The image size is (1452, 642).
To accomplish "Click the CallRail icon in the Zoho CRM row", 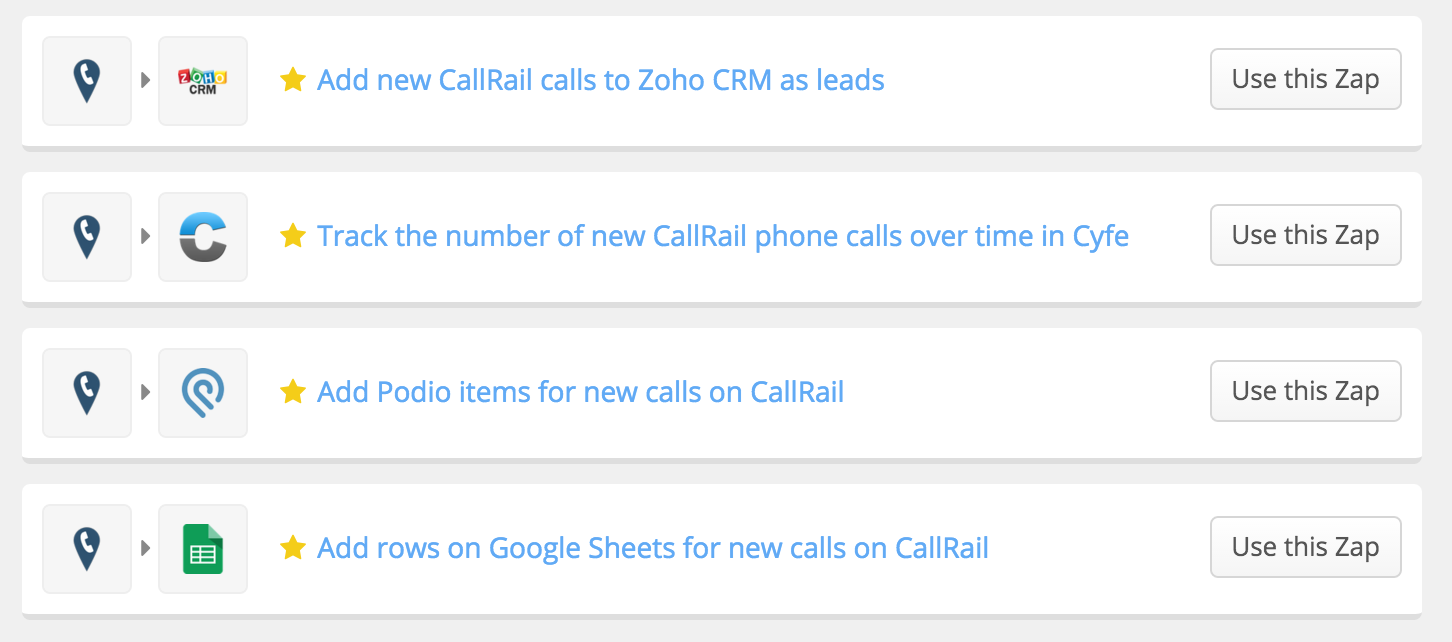I will tap(87, 81).
